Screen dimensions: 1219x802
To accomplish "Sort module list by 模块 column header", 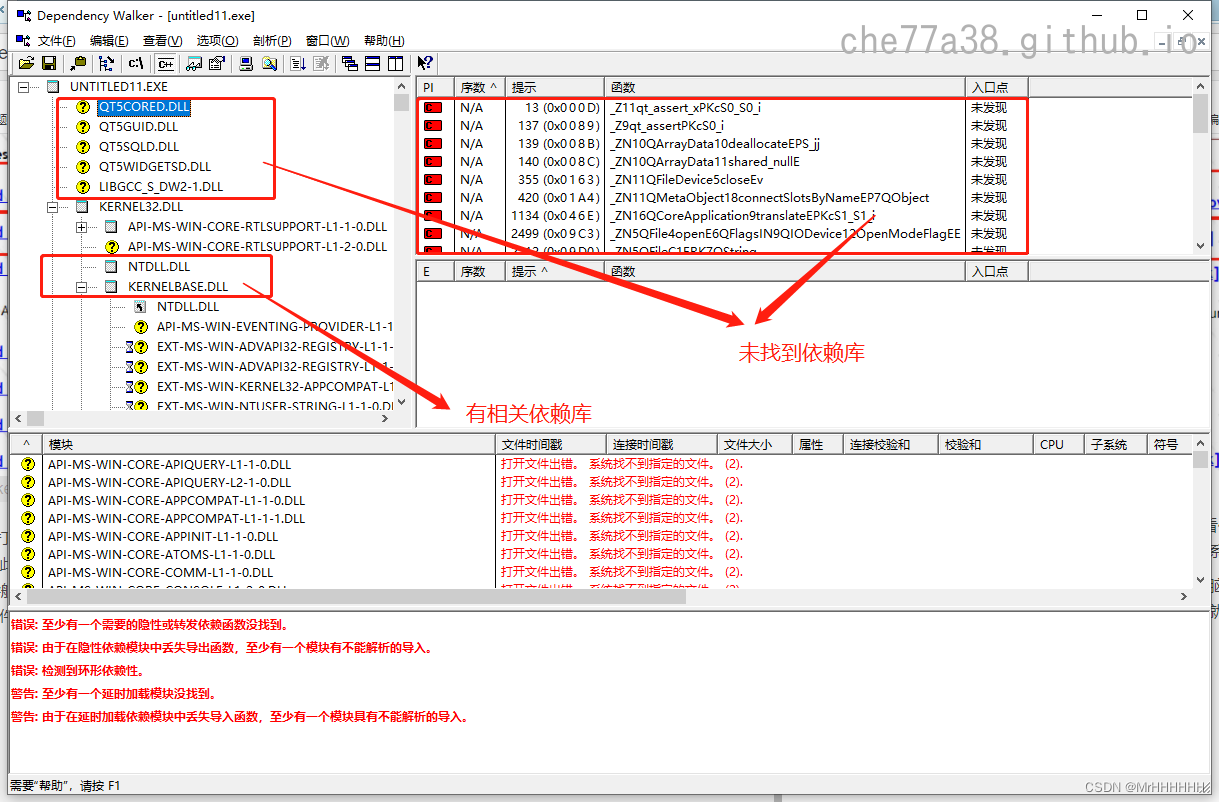I will (x=270, y=444).
